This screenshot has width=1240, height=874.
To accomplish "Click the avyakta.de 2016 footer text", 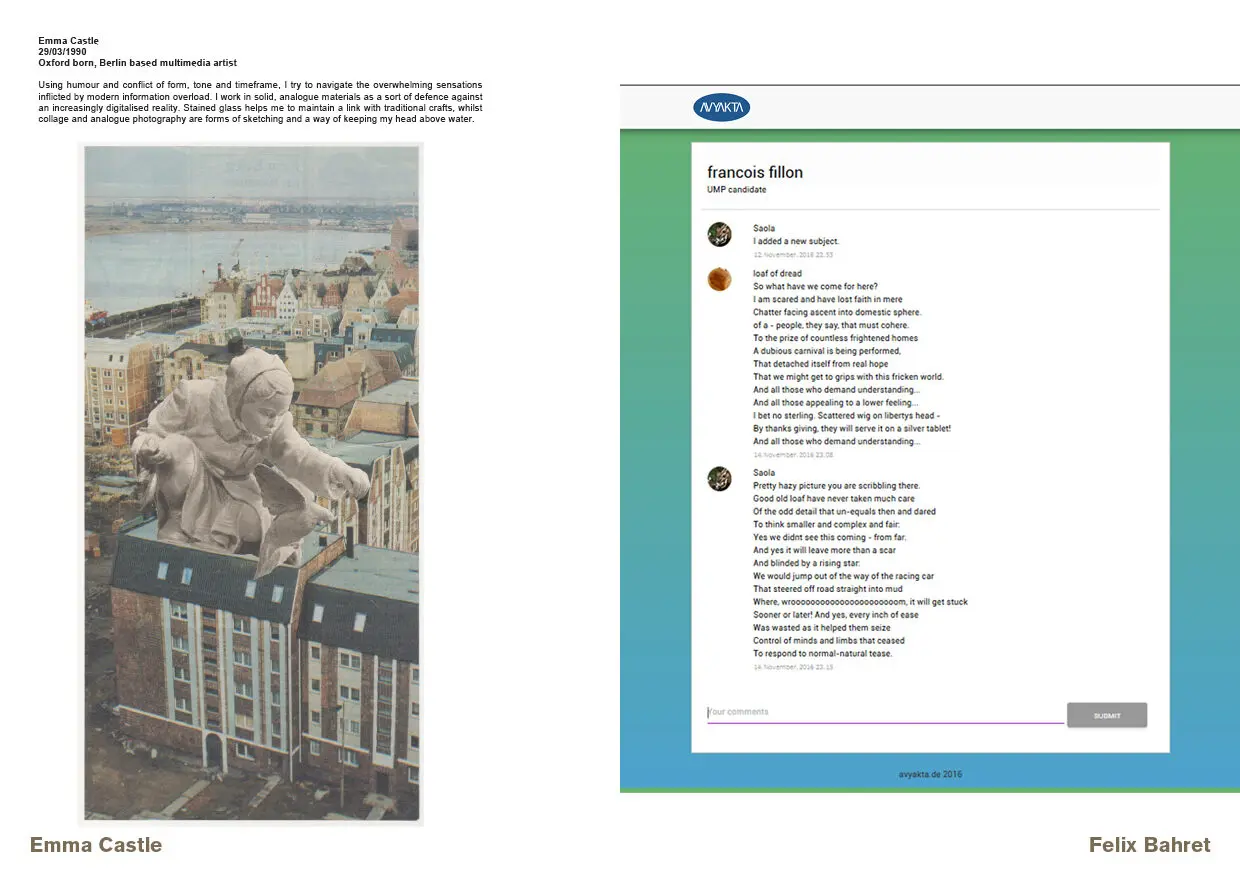I will pyautogui.click(x=930, y=774).
